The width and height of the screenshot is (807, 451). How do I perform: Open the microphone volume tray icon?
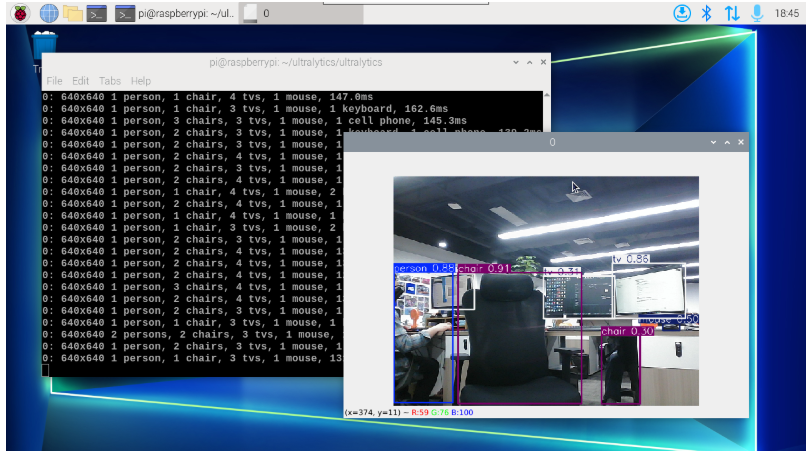[x=757, y=13]
